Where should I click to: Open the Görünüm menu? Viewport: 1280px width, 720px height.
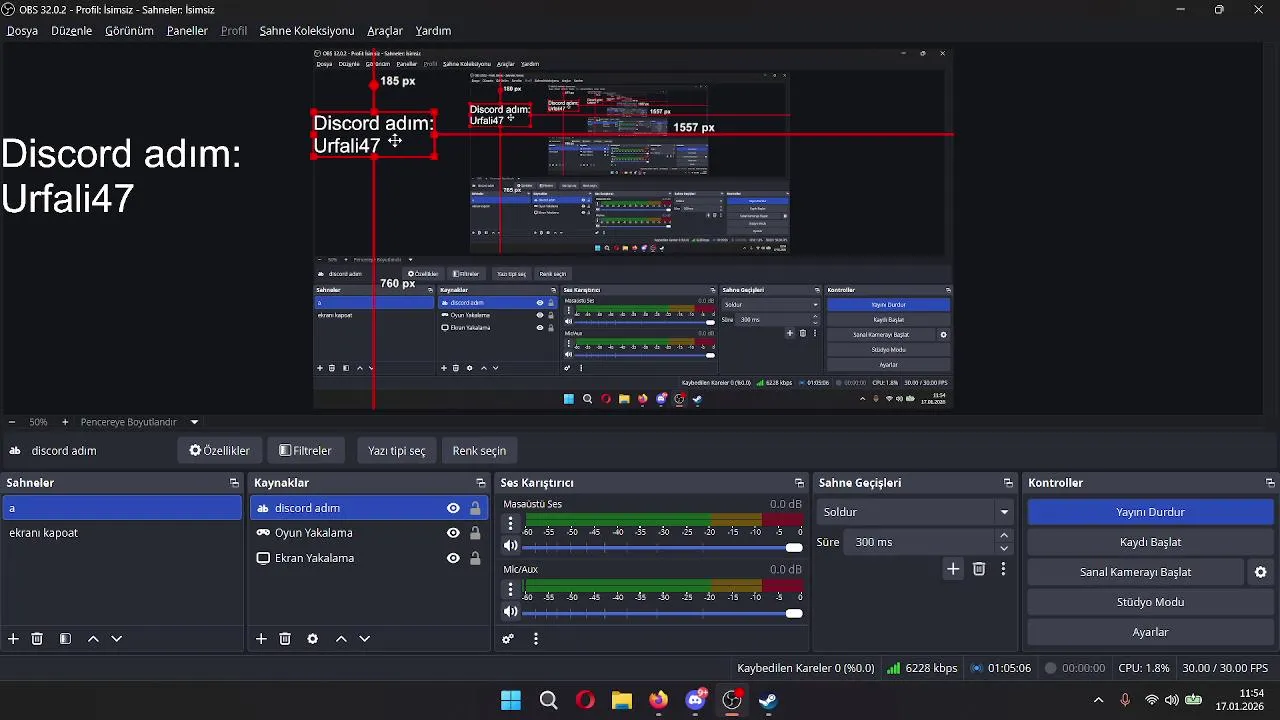click(130, 31)
